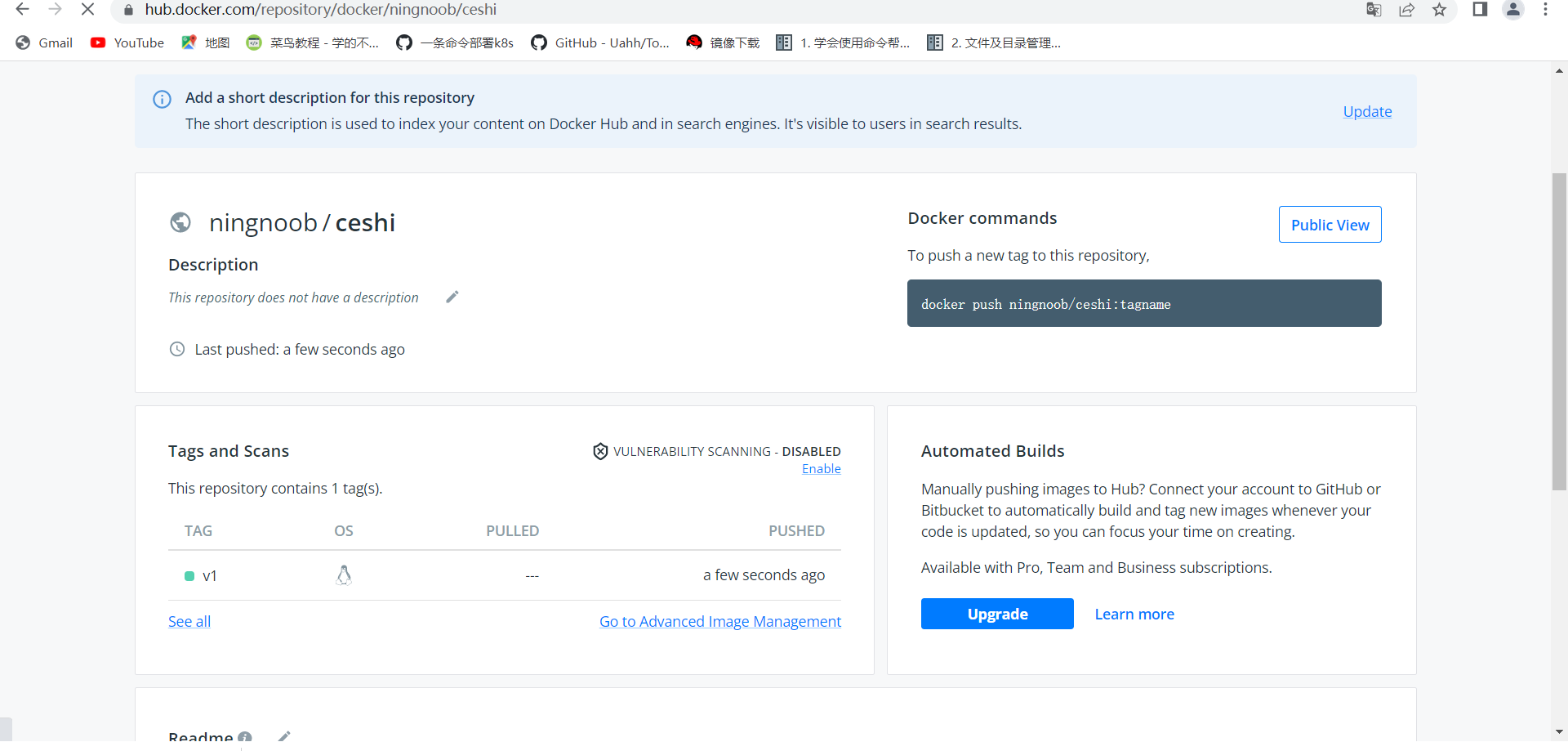Click the docker push command box

pos(1144,303)
